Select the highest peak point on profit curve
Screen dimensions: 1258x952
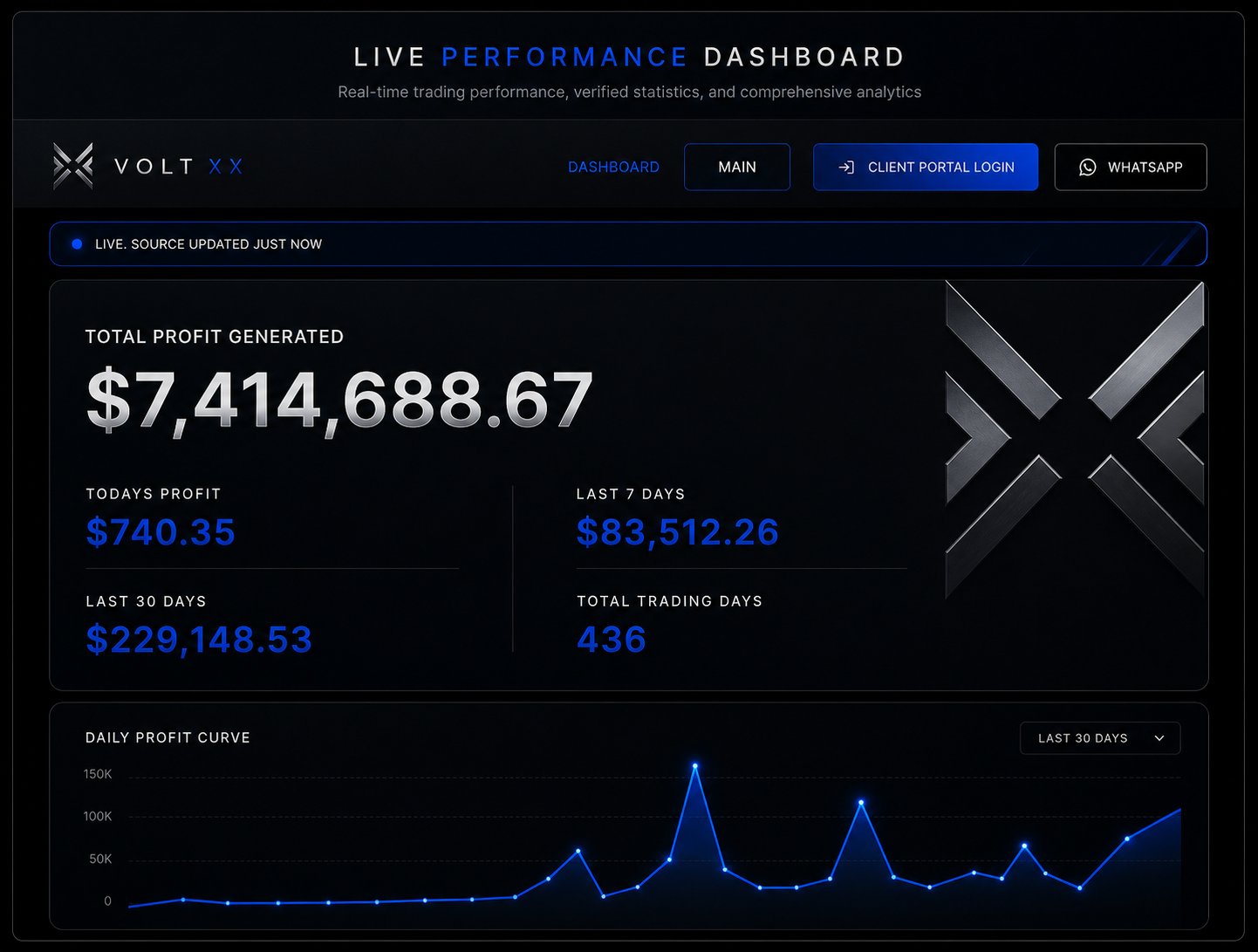pos(695,766)
